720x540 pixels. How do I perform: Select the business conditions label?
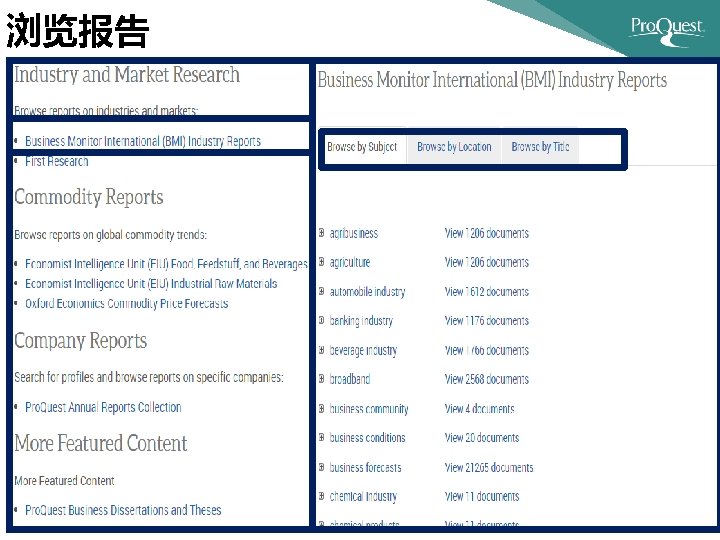(x=367, y=438)
